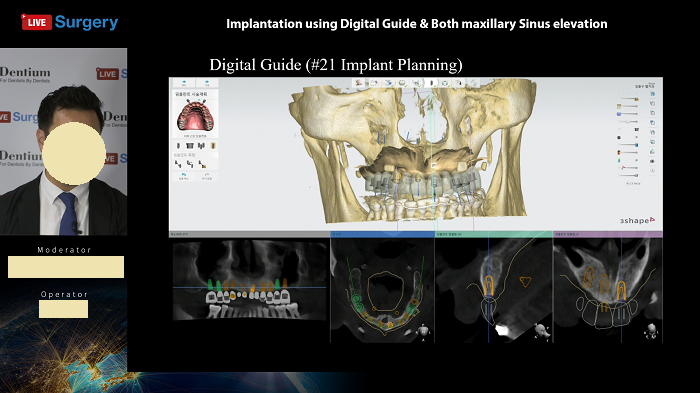Click the blue undo button in left panel
This screenshot has height=393, width=700.
pos(183,176)
